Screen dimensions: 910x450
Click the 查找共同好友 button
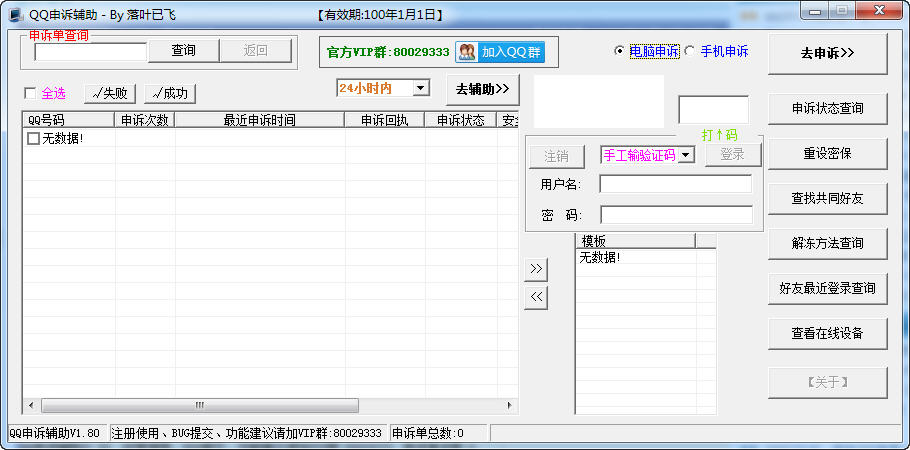pos(828,199)
